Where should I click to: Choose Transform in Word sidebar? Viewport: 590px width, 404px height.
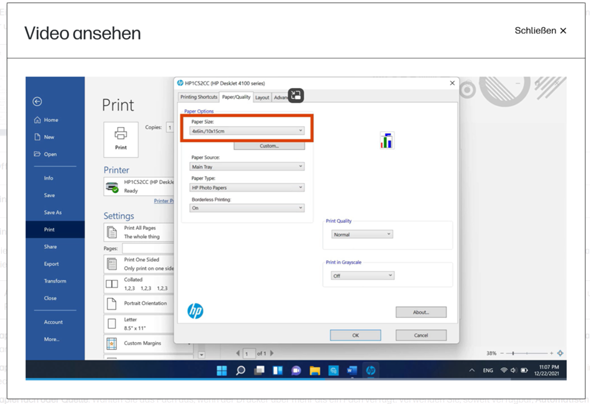(55, 281)
